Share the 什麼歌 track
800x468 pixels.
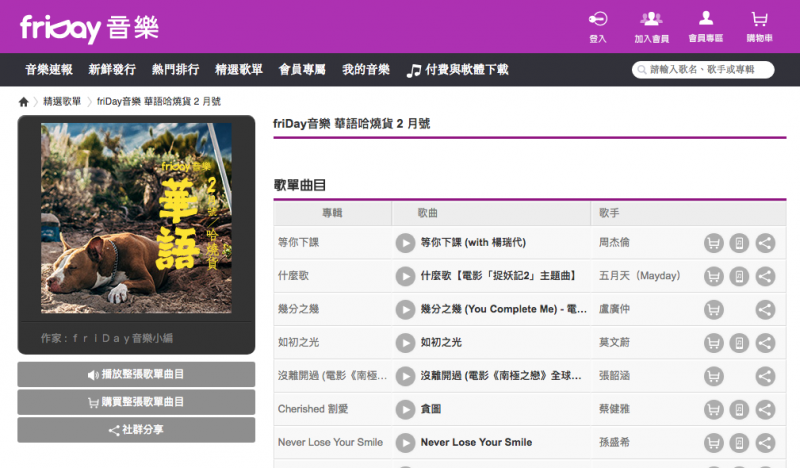click(x=765, y=276)
